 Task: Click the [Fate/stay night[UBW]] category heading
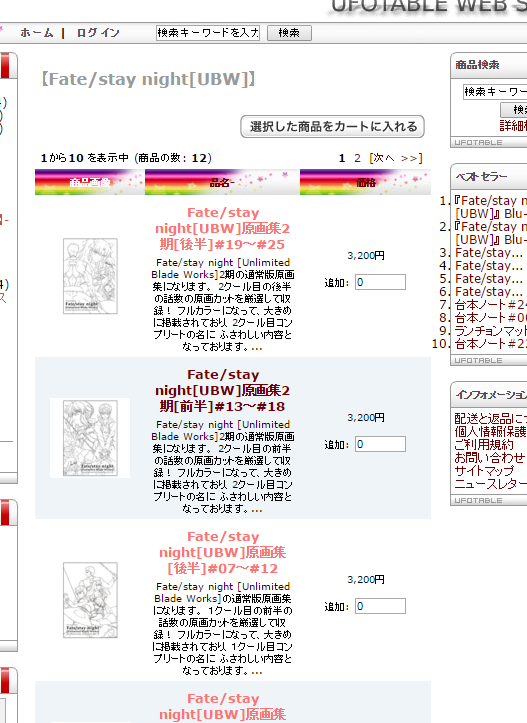(x=148, y=79)
